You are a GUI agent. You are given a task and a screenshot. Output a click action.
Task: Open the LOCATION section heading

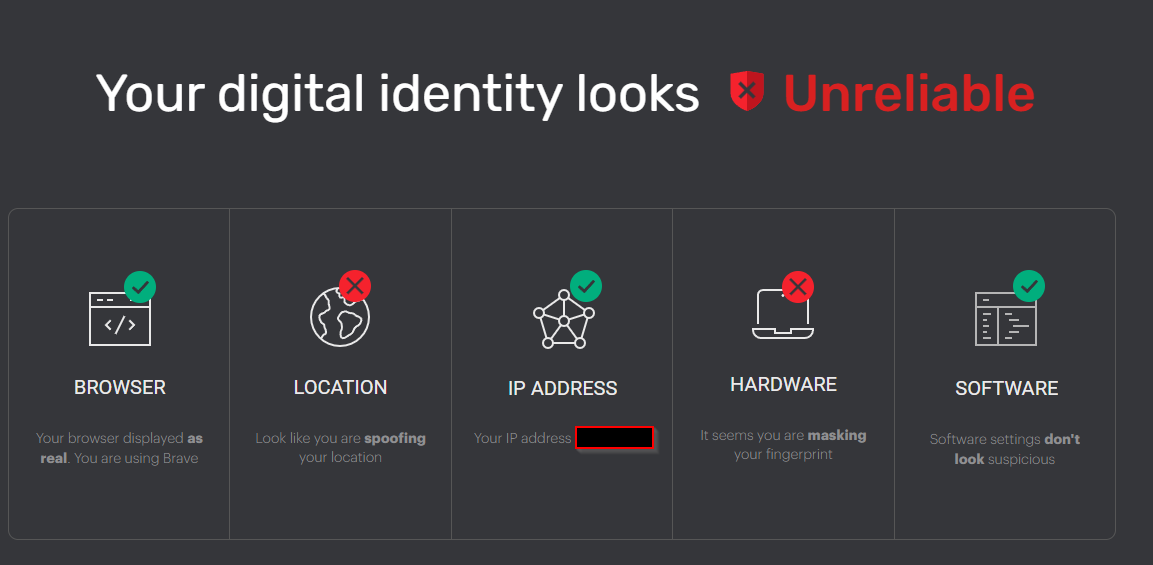340,387
